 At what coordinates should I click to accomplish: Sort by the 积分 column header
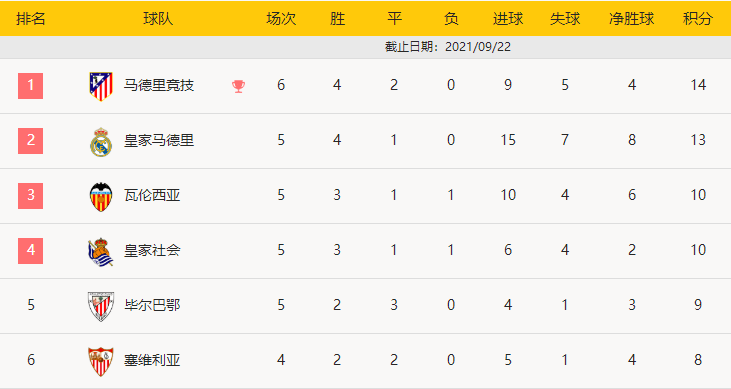(698, 19)
